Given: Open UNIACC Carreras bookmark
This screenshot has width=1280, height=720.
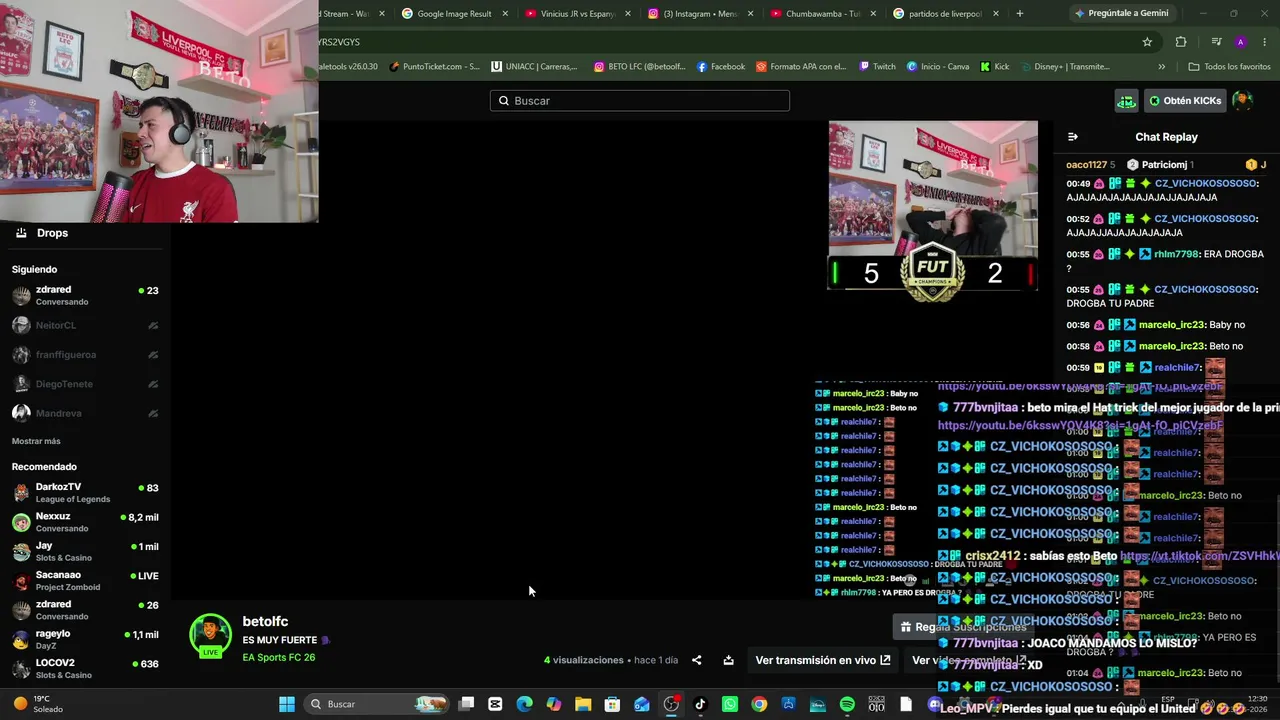Looking at the screenshot, I should tap(535, 67).
